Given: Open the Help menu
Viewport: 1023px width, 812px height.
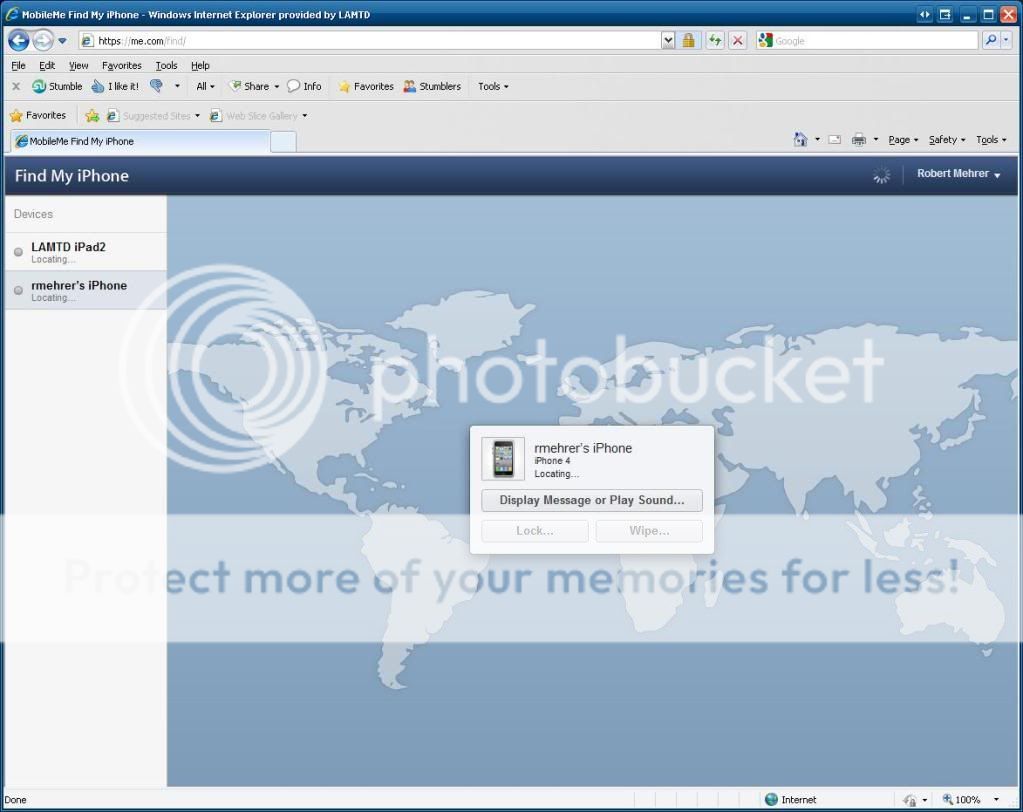Looking at the screenshot, I should (x=200, y=65).
